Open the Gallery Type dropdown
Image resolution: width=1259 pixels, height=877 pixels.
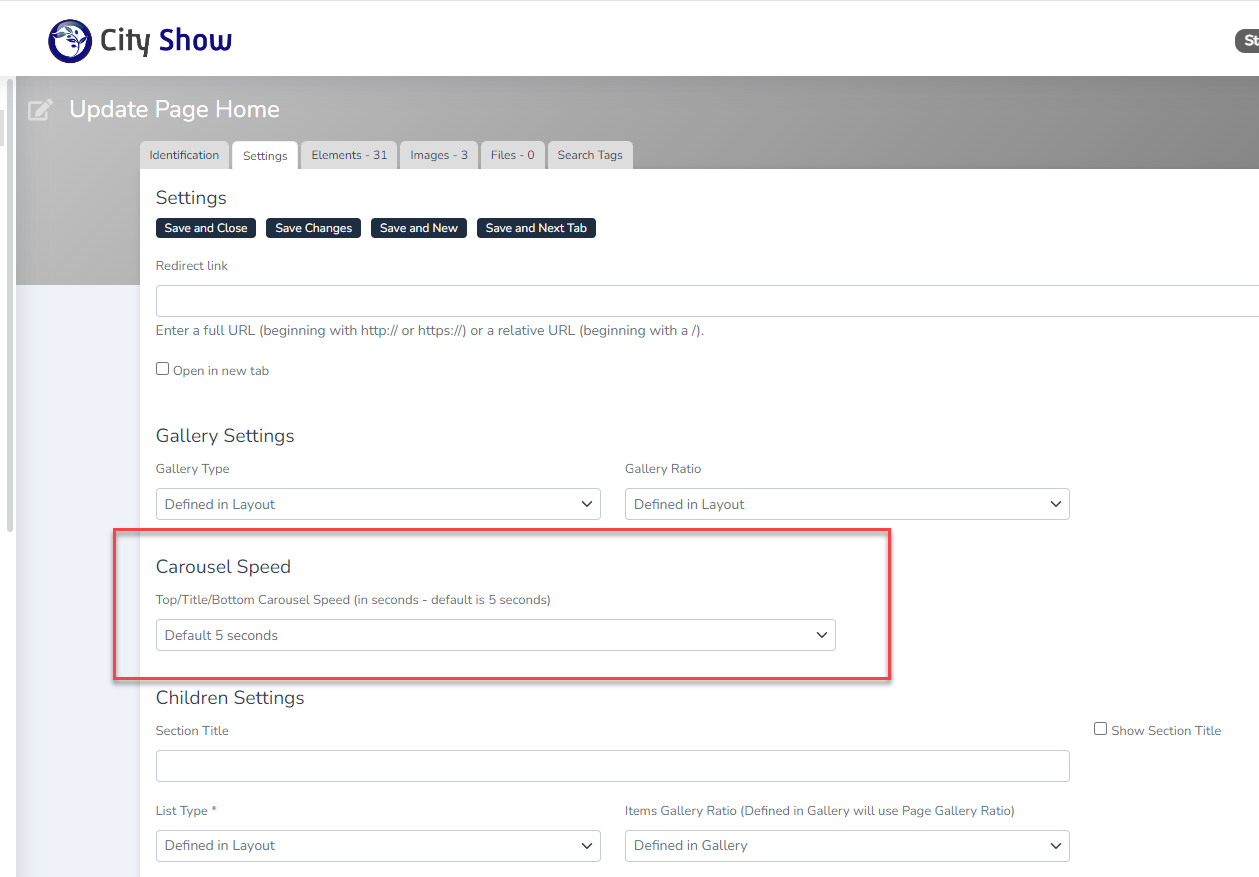(x=378, y=504)
